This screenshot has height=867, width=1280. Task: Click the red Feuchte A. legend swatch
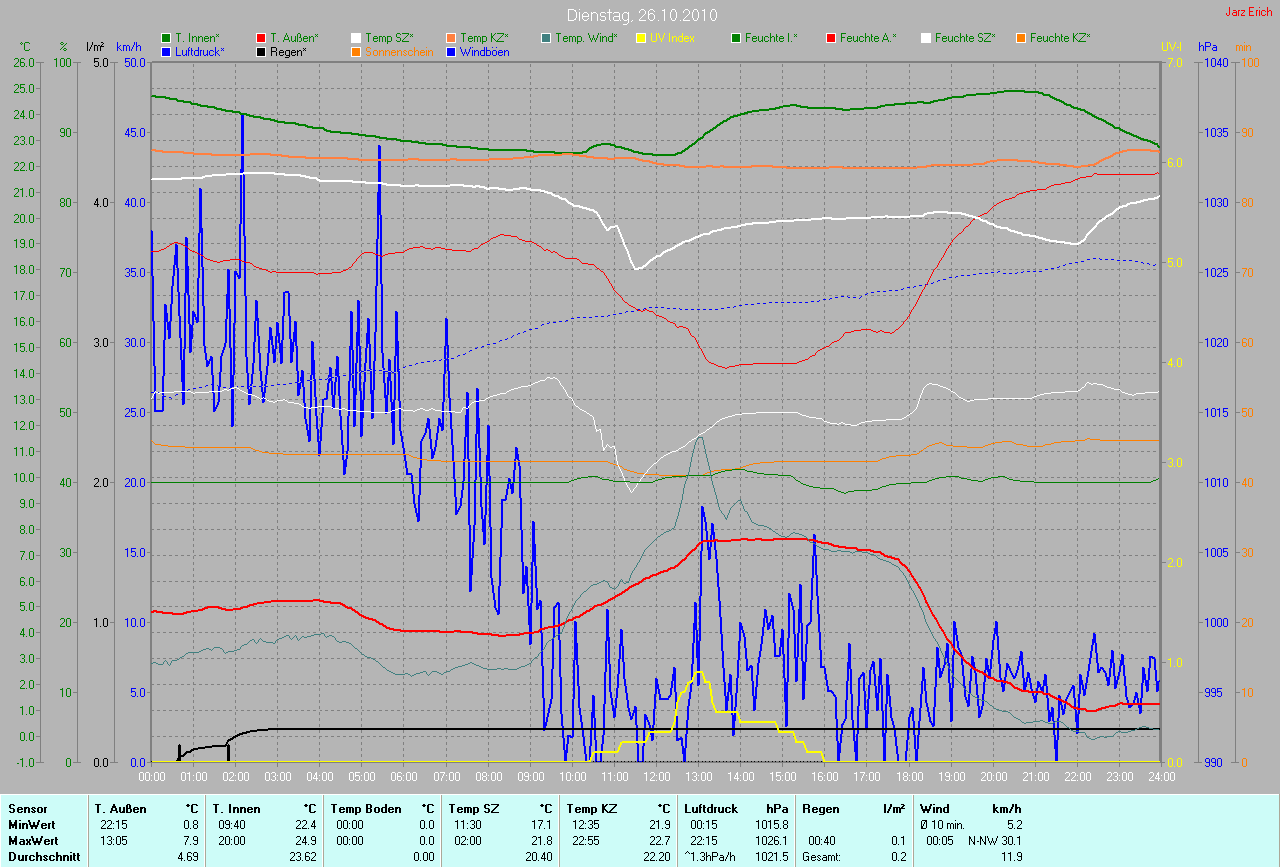click(831, 38)
